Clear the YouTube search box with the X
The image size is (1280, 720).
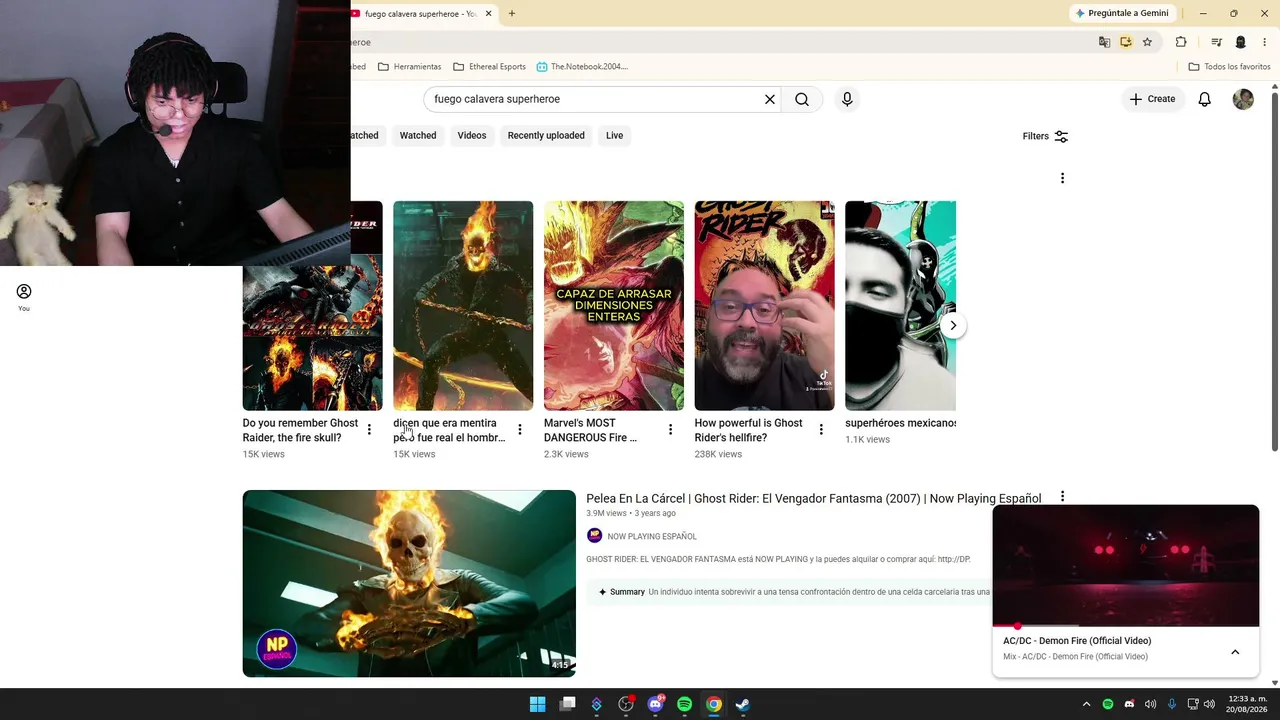[x=770, y=99]
